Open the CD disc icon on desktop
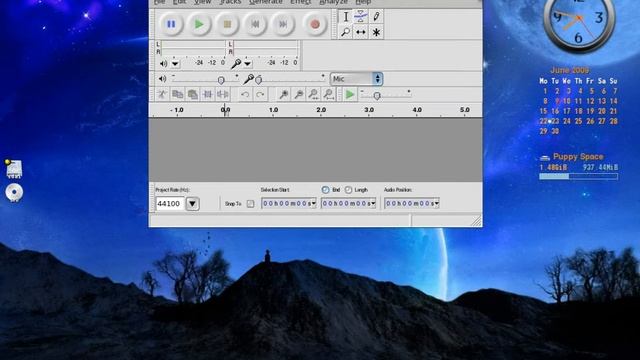The image size is (640, 360). pyautogui.click(x=14, y=193)
